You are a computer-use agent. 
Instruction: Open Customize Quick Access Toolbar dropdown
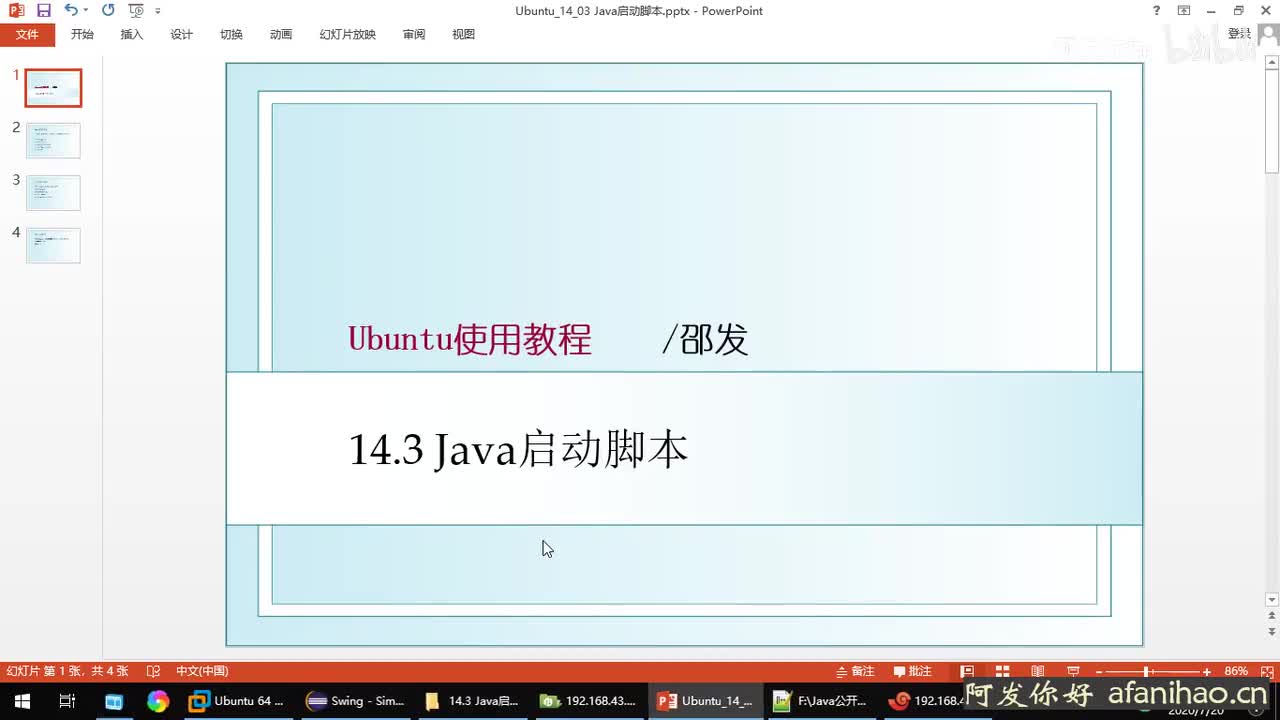158,11
